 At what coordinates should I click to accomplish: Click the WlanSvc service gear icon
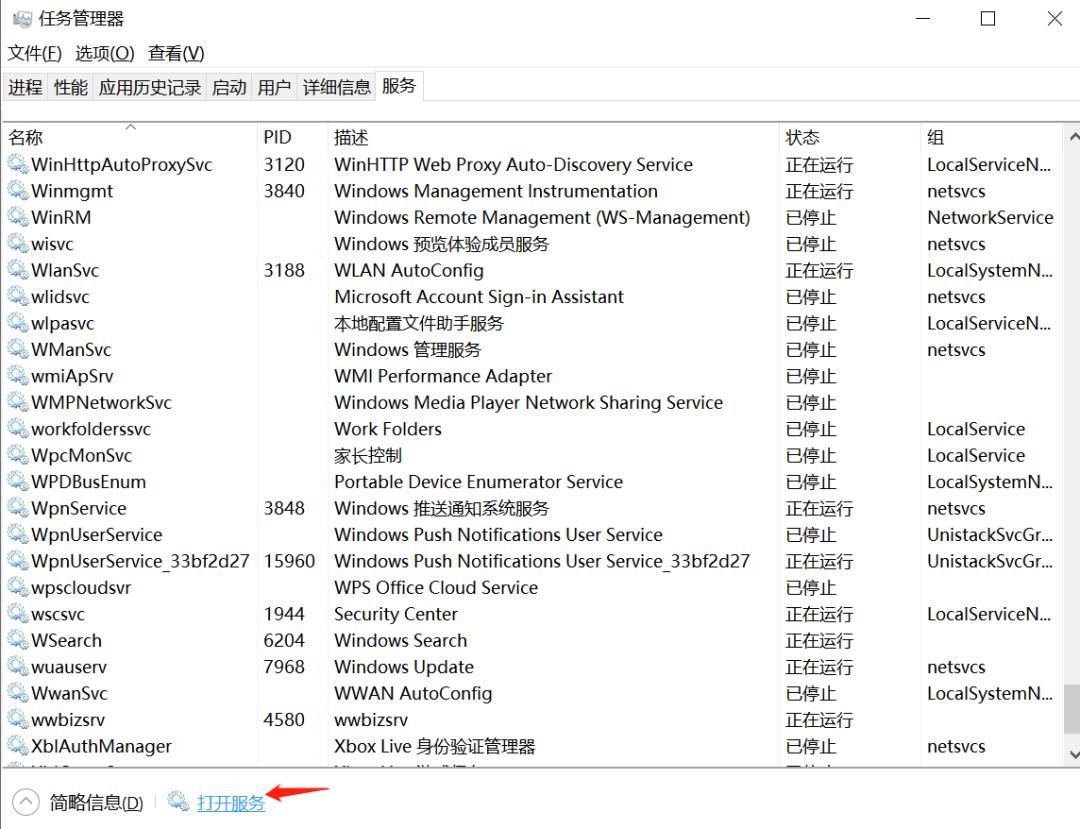(x=17, y=270)
